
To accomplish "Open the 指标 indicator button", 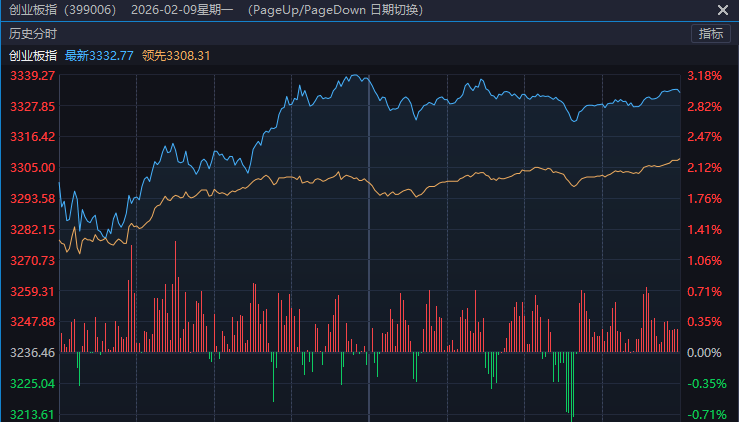I will pyautogui.click(x=710, y=33).
